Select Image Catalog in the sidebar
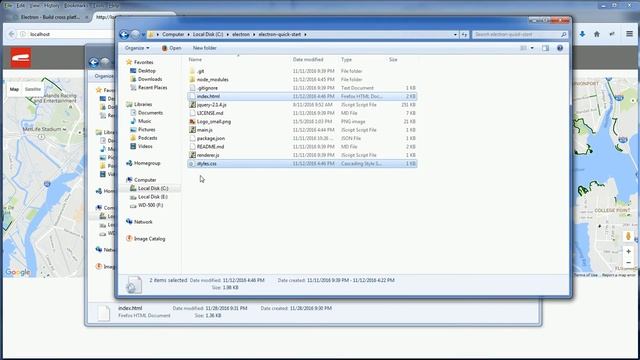The image size is (640, 360). click(149, 239)
